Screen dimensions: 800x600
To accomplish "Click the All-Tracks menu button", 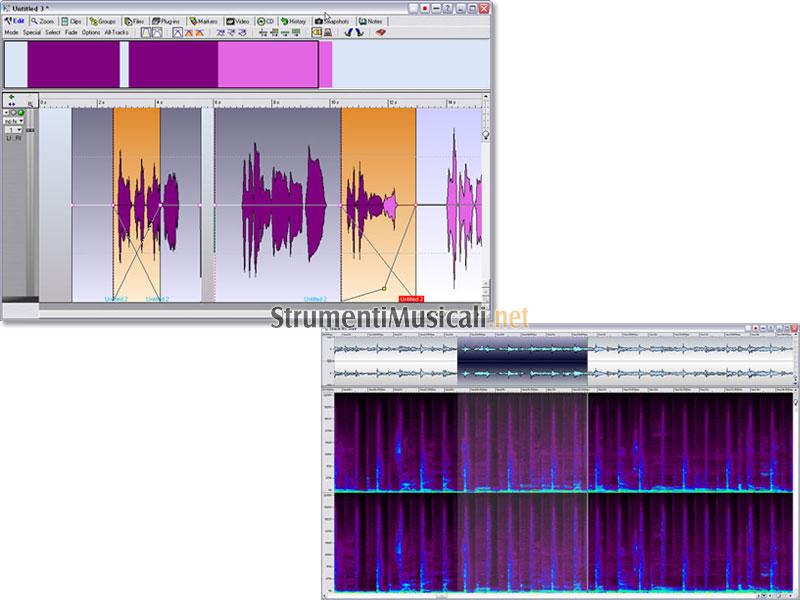I will click(x=116, y=32).
